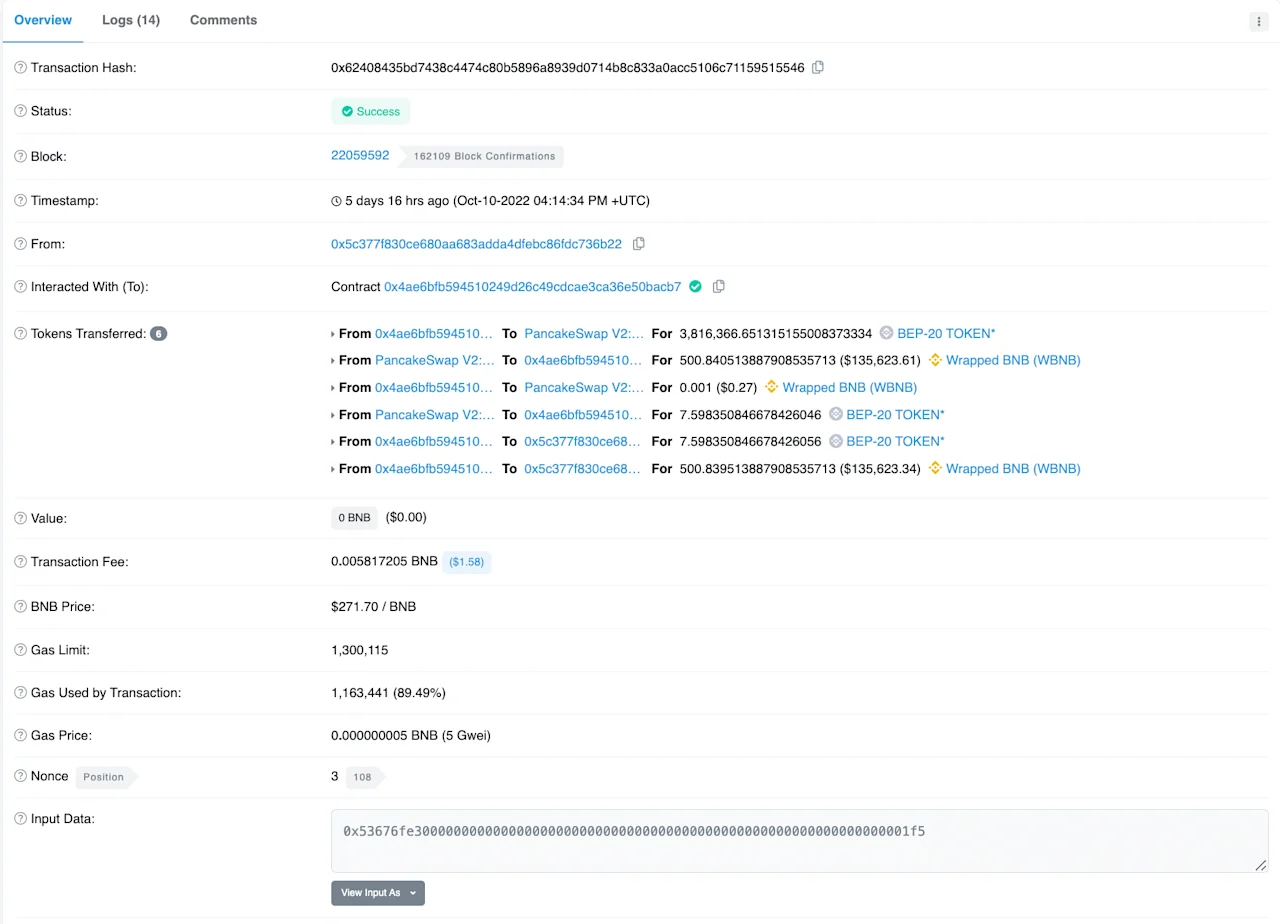The image size is (1280, 924).
Task: Open the Logs (14) tab
Action: pos(131,20)
